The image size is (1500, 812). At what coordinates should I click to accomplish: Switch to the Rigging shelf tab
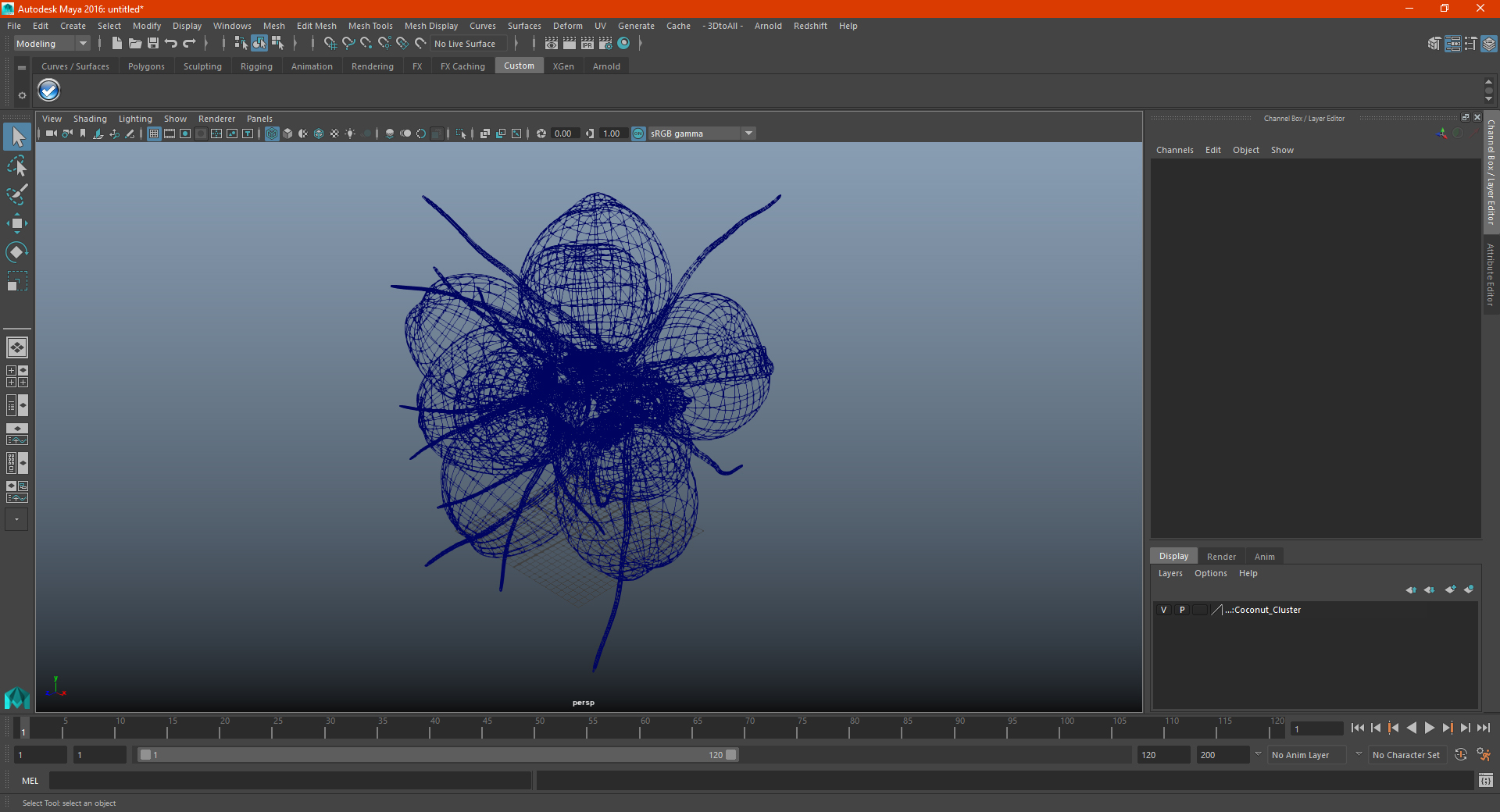(256, 66)
